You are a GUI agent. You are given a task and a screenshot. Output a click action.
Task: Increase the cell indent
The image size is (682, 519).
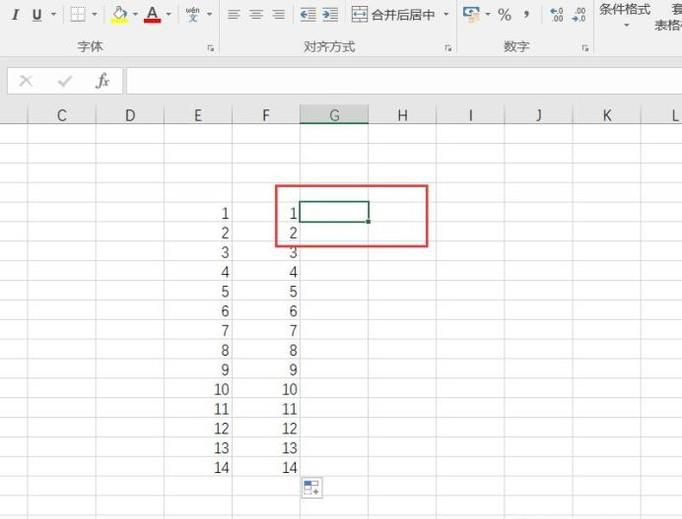pyautogui.click(x=330, y=15)
